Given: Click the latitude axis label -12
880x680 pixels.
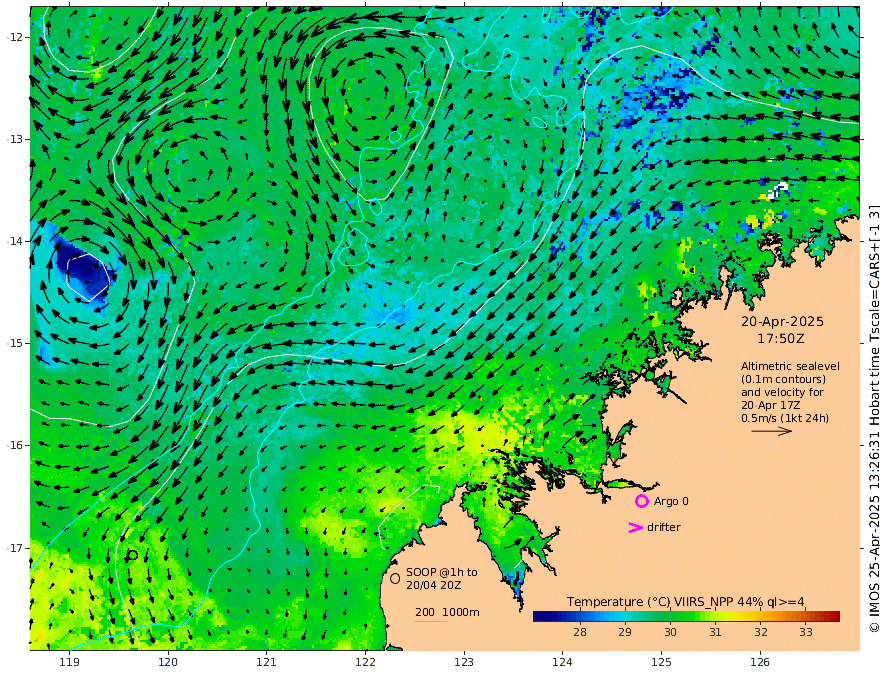Looking at the screenshot, I should point(15,37).
